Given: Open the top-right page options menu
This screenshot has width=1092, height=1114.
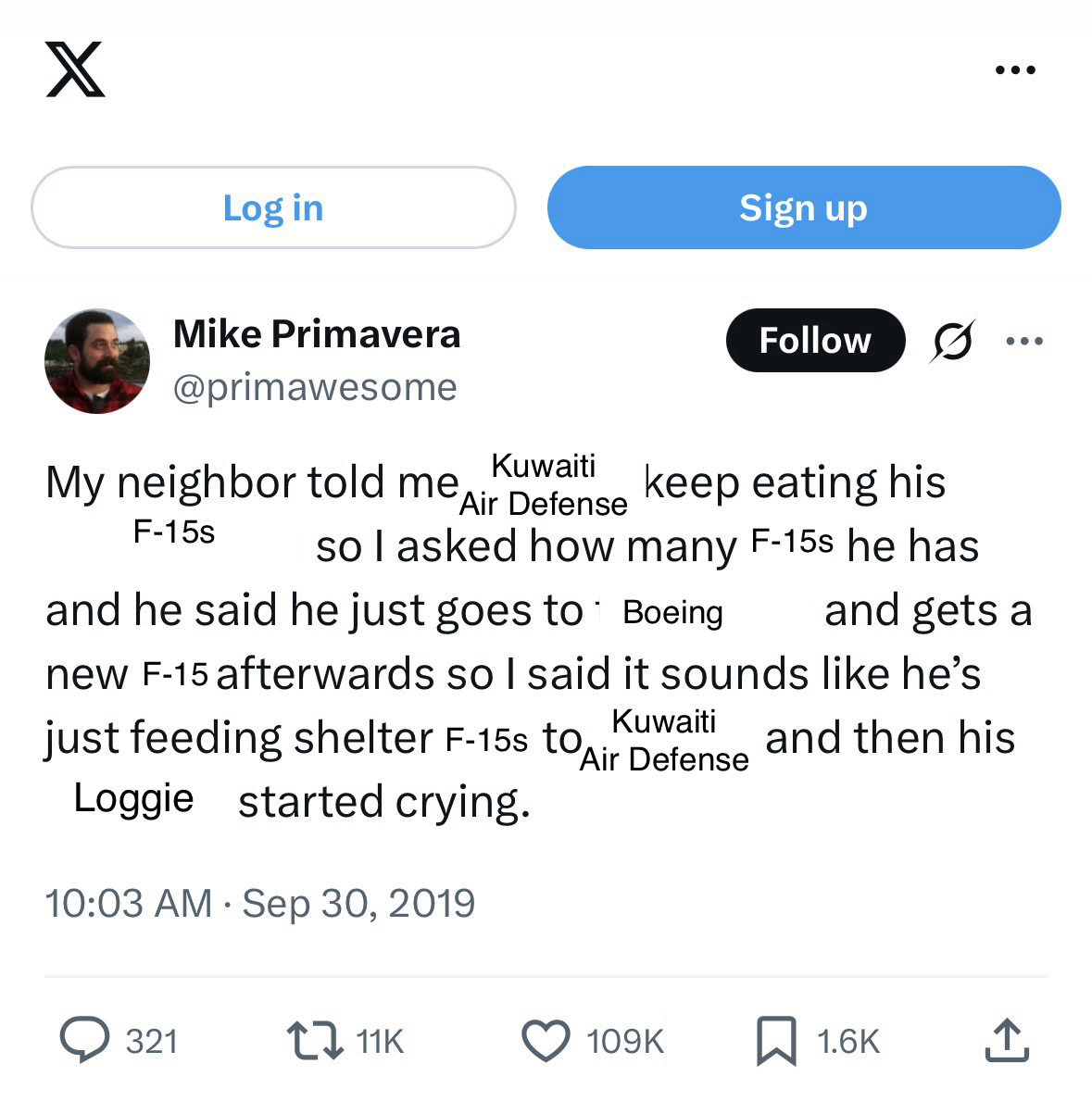Looking at the screenshot, I should coord(1015,69).
